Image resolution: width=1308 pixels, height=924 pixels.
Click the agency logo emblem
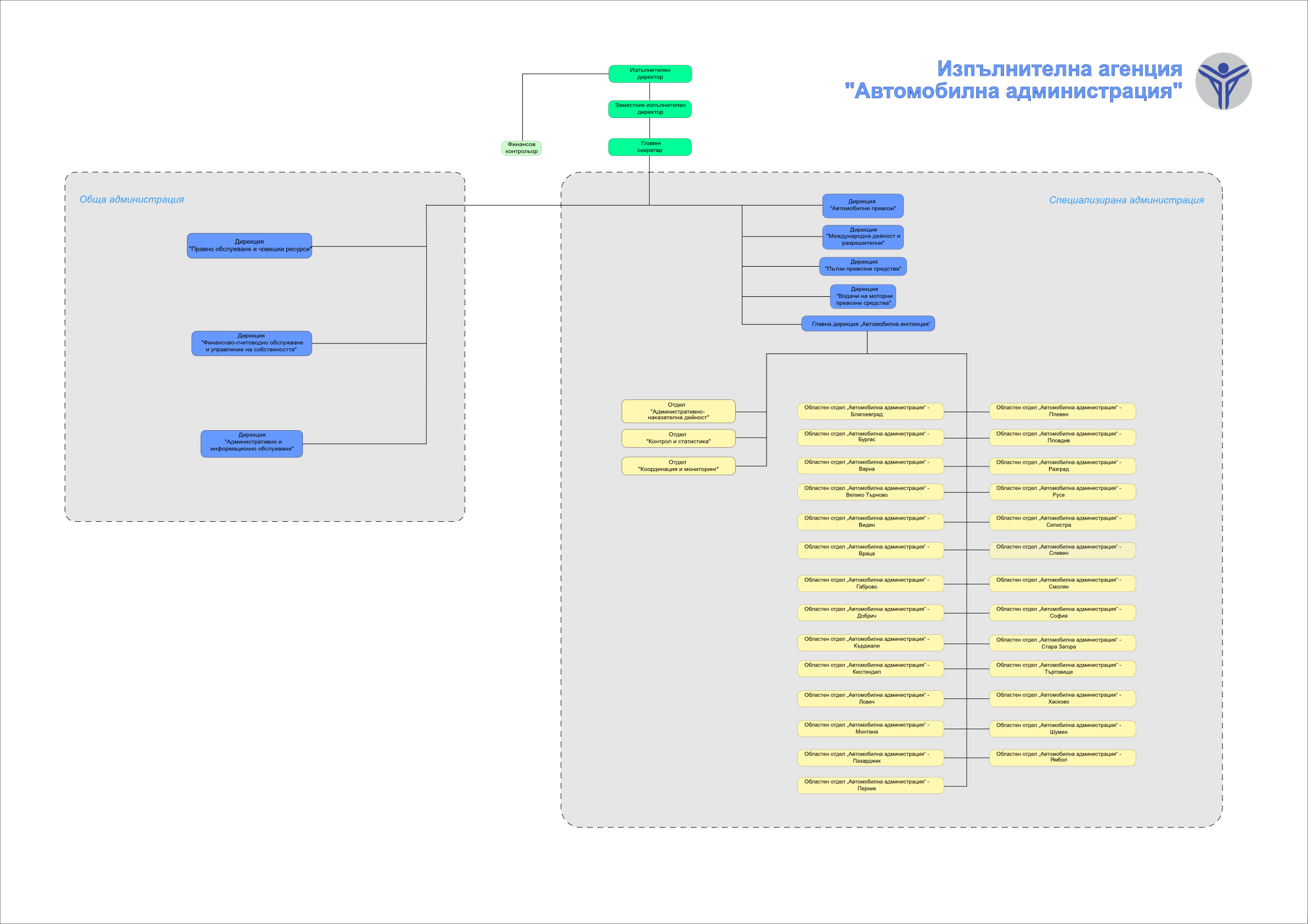click(1223, 81)
